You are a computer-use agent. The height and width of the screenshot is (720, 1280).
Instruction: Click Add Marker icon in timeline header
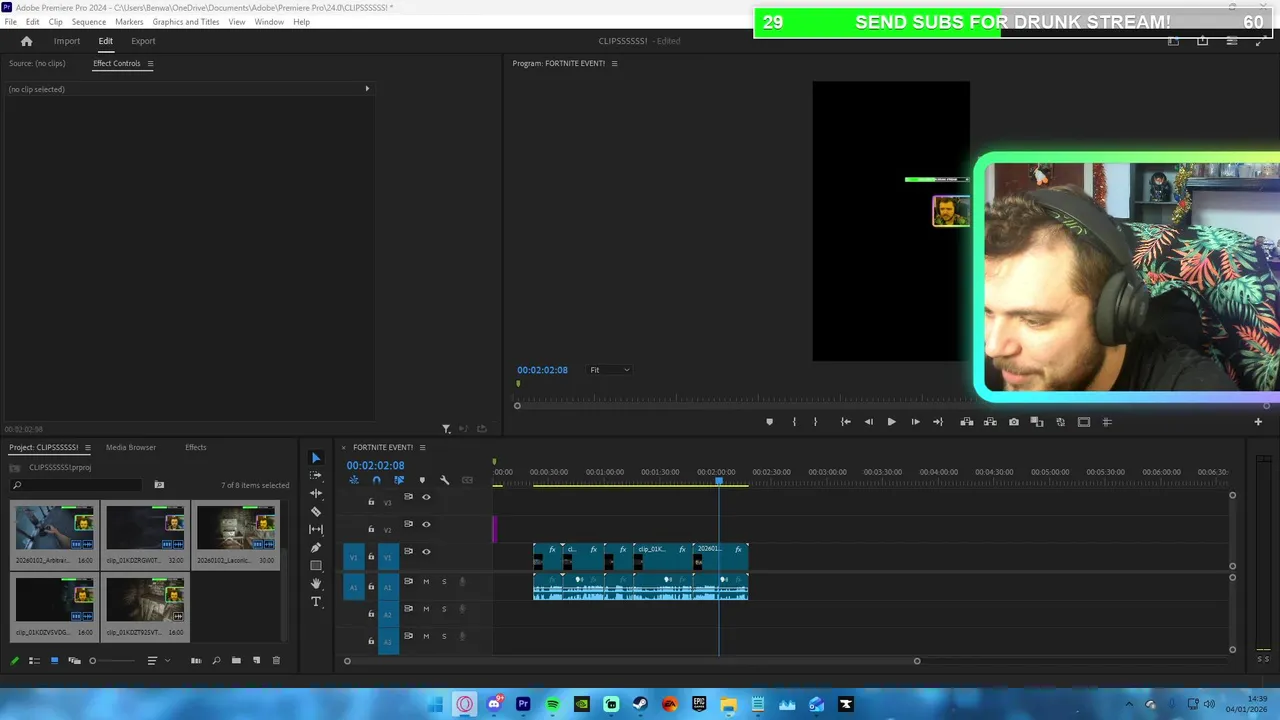click(x=422, y=480)
